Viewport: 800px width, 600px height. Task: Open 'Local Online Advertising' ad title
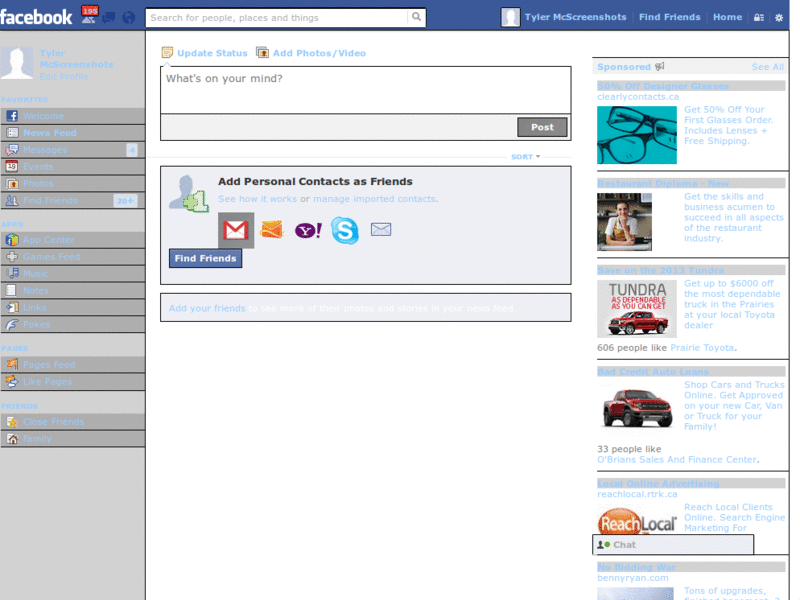658,483
